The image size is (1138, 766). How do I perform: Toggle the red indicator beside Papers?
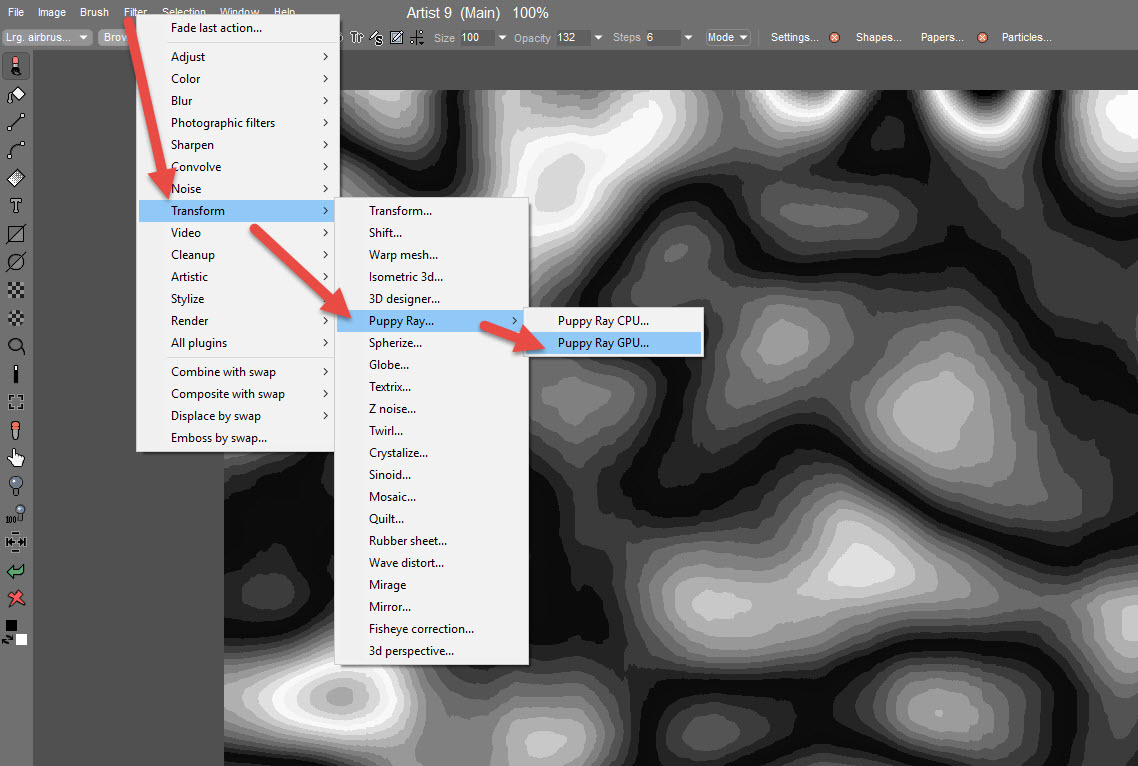point(982,38)
